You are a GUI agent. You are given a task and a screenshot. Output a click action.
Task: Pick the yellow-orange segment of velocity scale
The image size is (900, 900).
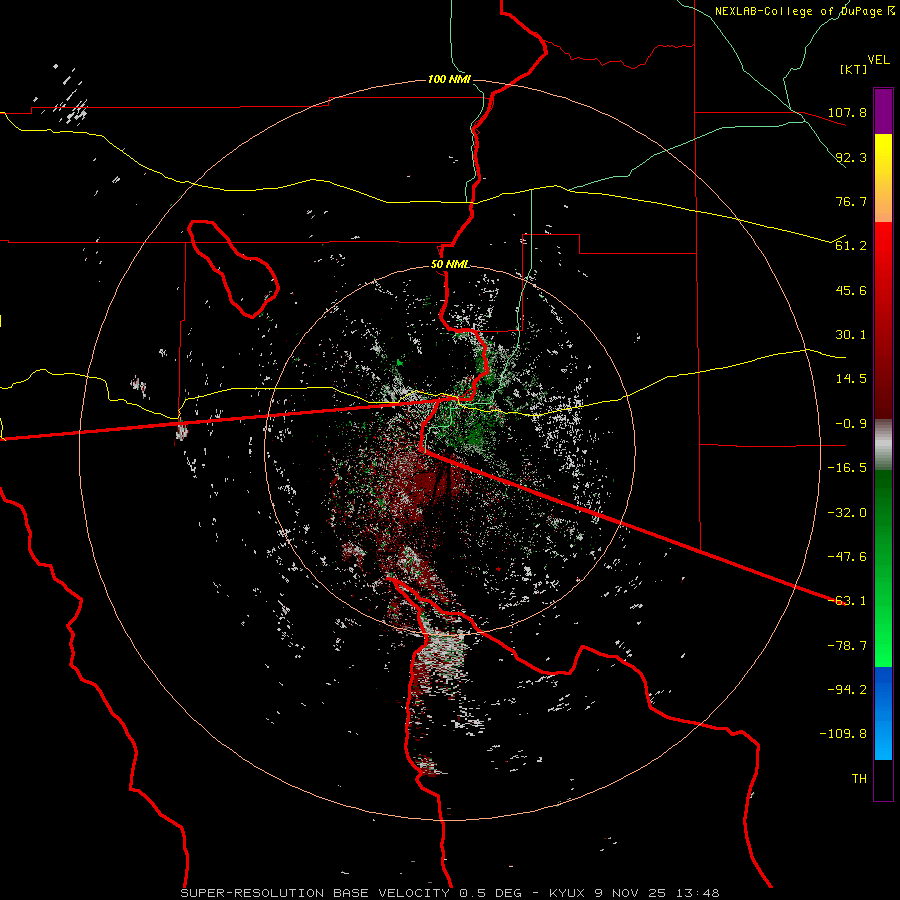[883, 178]
